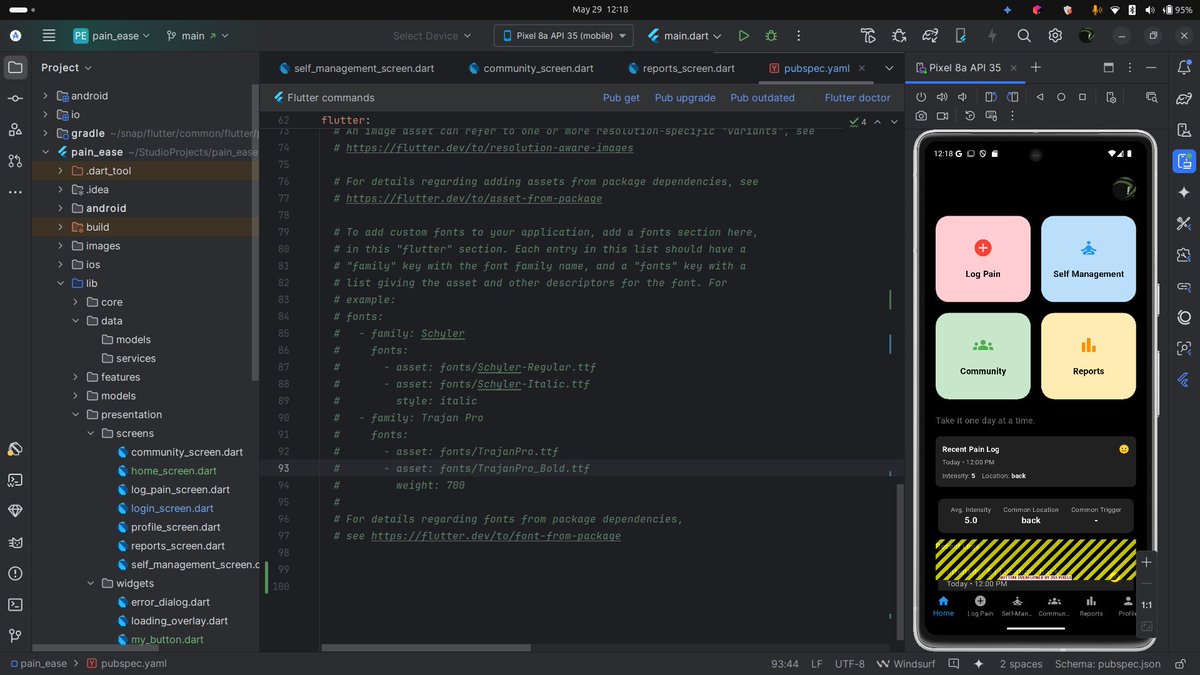The image size is (1200, 675).
Task: Open Pull Requests tool window icon
Action: point(15,160)
